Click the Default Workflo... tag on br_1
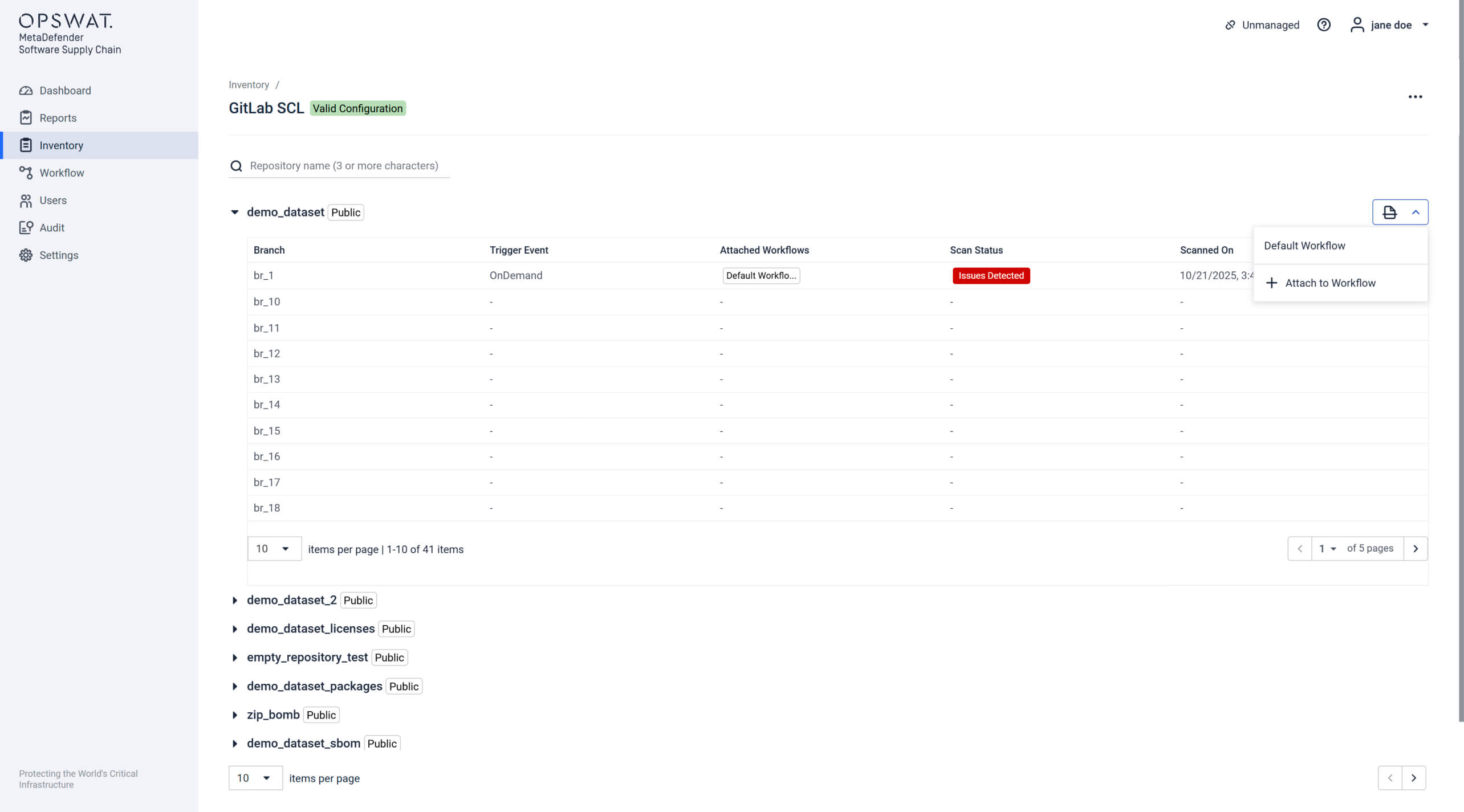This screenshot has width=1464, height=812. [x=761, y=276]
